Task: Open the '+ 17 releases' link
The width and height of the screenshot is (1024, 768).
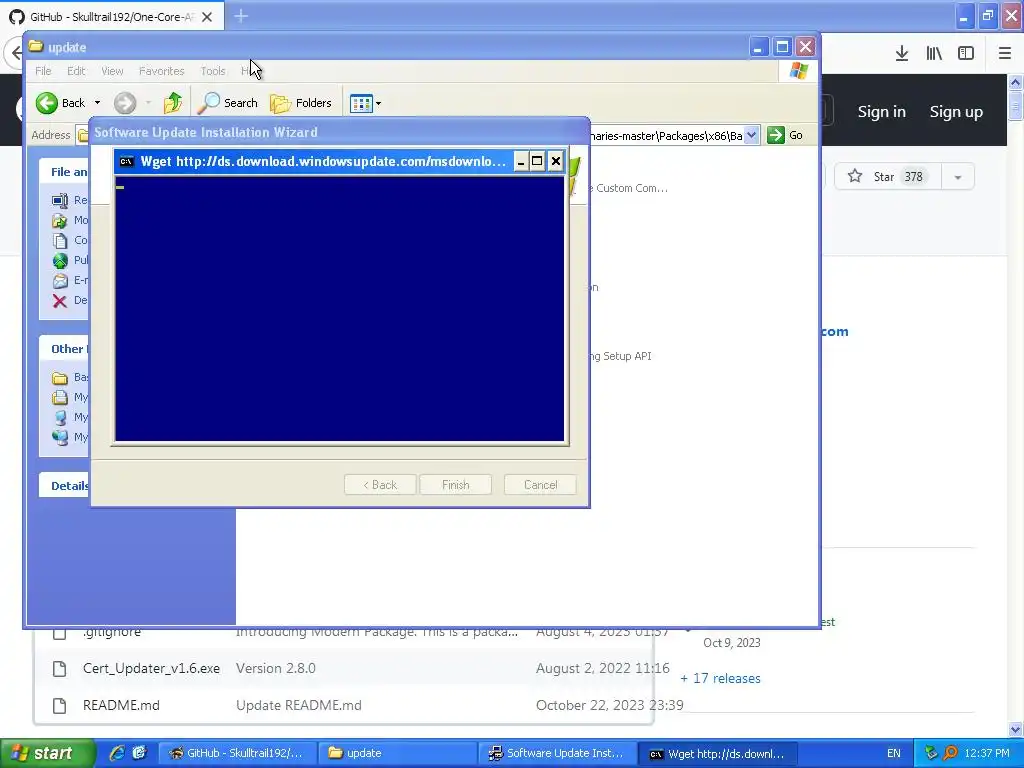Action: 720,679
